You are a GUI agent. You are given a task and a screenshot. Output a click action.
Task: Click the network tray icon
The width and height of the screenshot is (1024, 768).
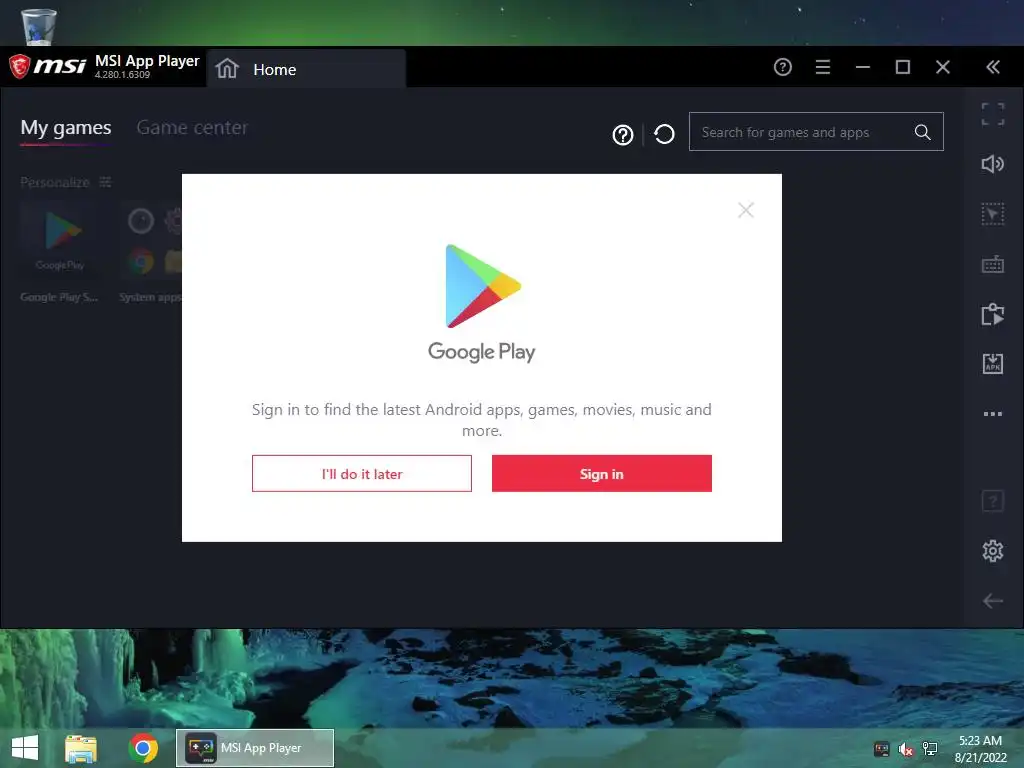coord(930,749)
